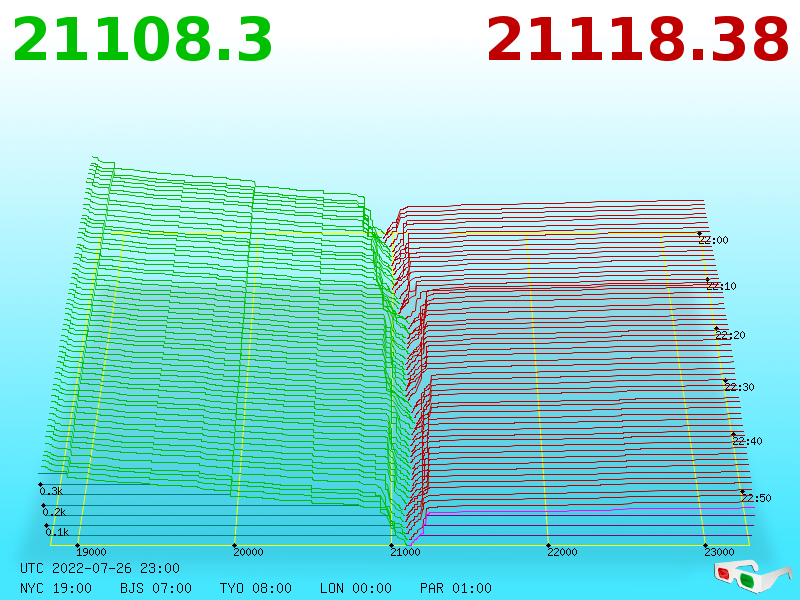This screenshot has height=600, width=800.
Task: Click the 0.2k volume axis label
Action: tap(54, 512)
